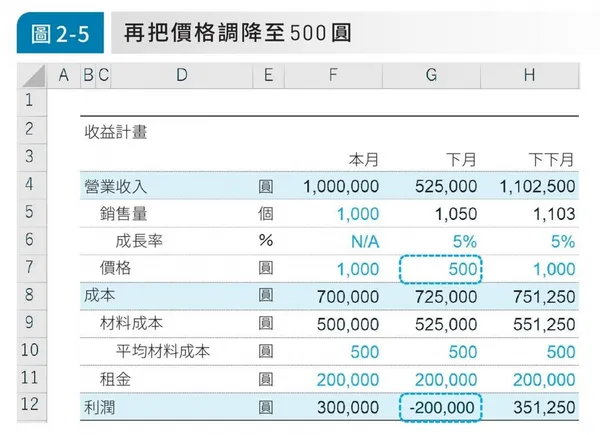
Task: Select revenue cell 1,102,500
Action: coord(537,187)
